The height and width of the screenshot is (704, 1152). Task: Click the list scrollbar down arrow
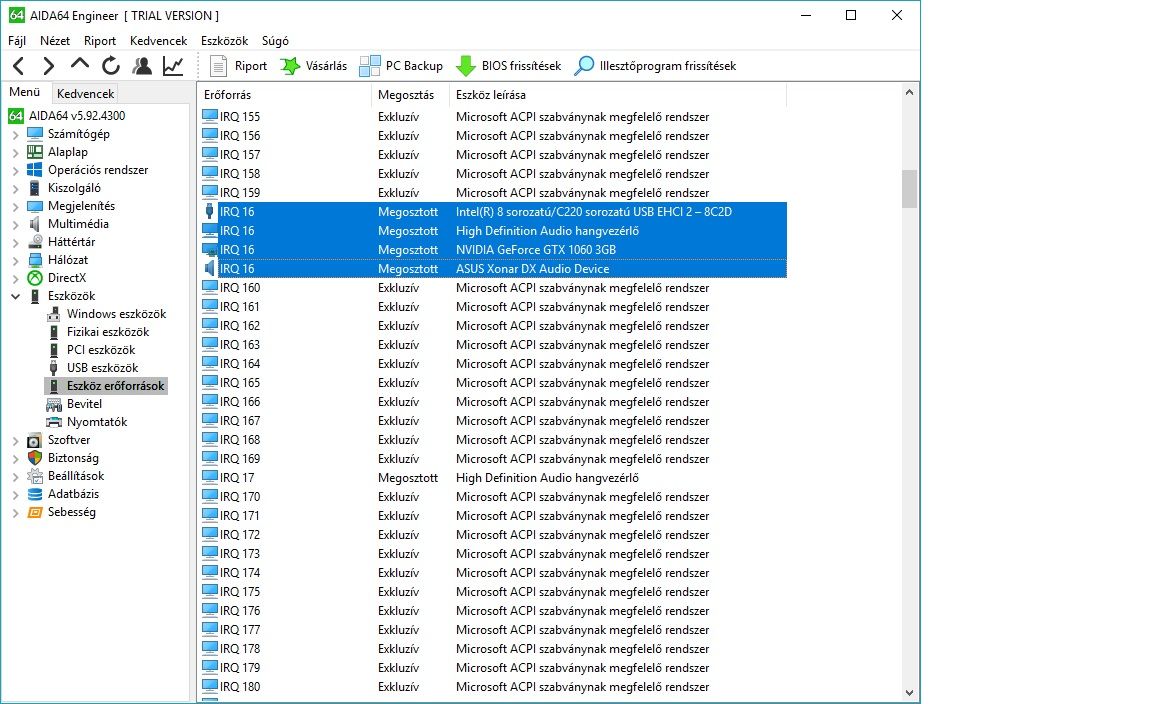910,693
